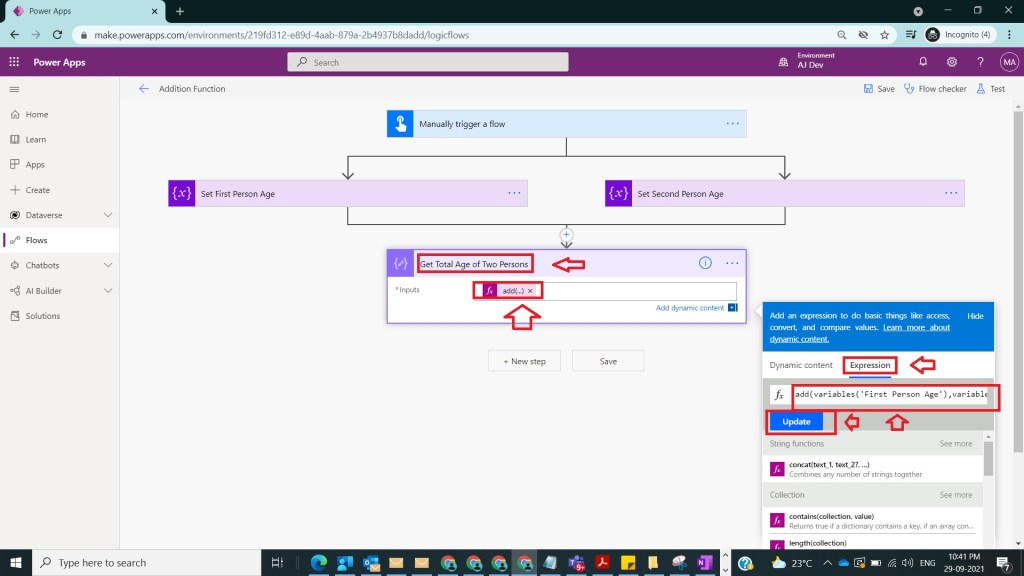Click the notifications bell icon
1024x576 pixels.
(923, 62)
